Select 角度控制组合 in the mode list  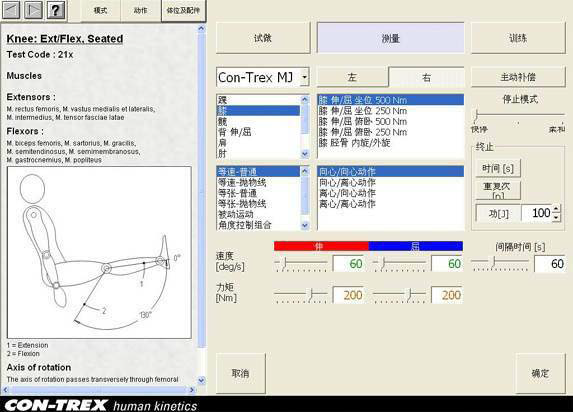258,224
